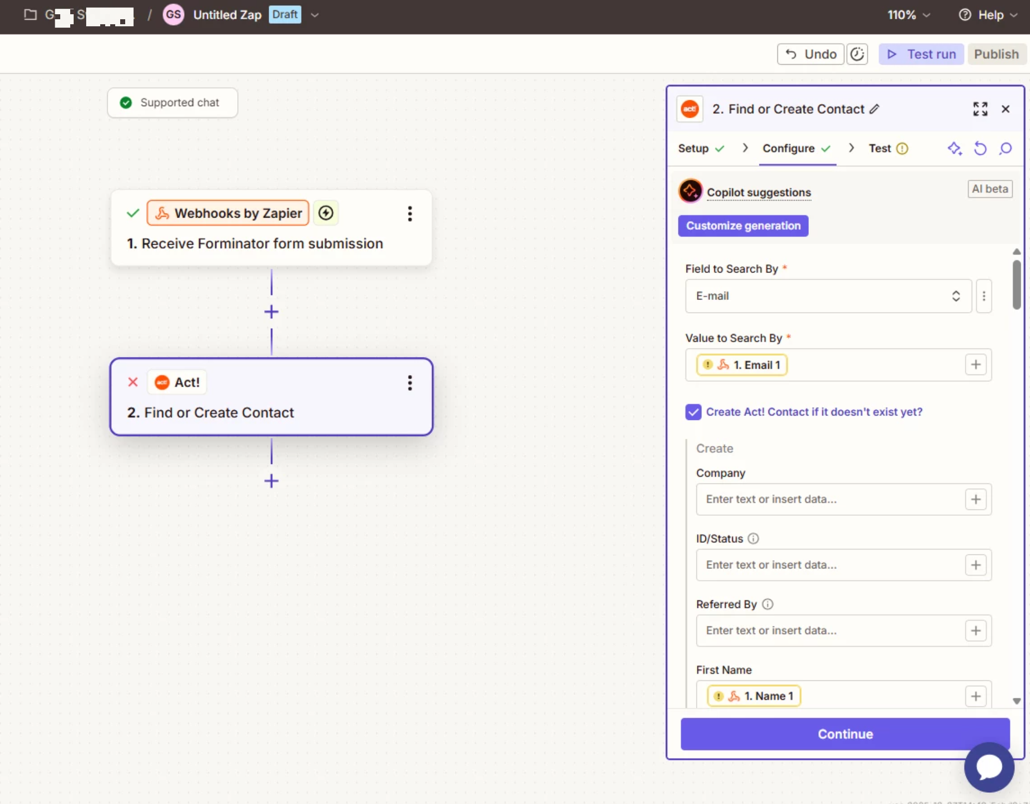Add step between Webhooks and Act!
This screenshot has width=1030, height=804.
(x=271, y=312)
